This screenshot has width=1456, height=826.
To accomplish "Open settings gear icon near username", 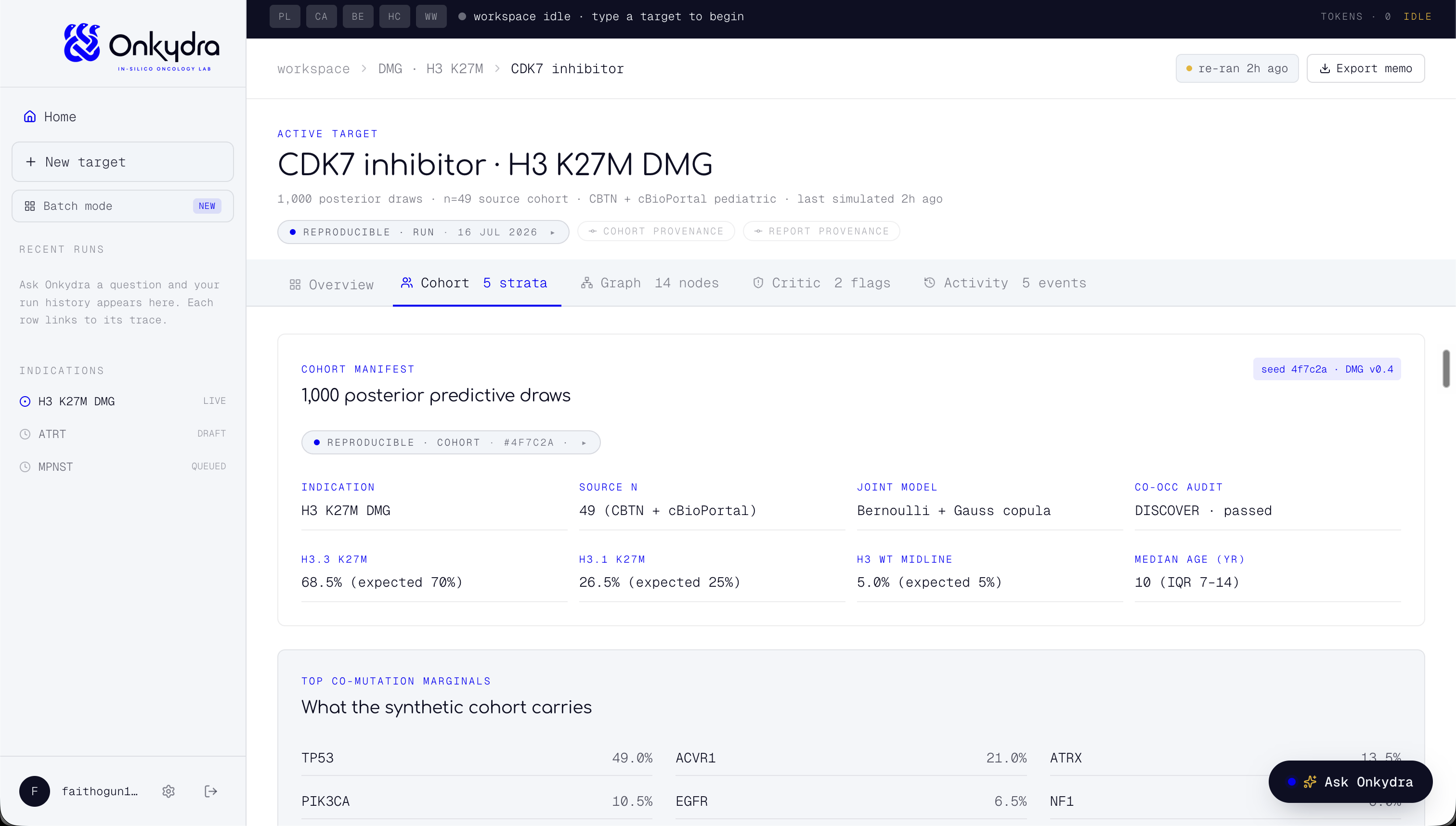I will pos(169,791).
